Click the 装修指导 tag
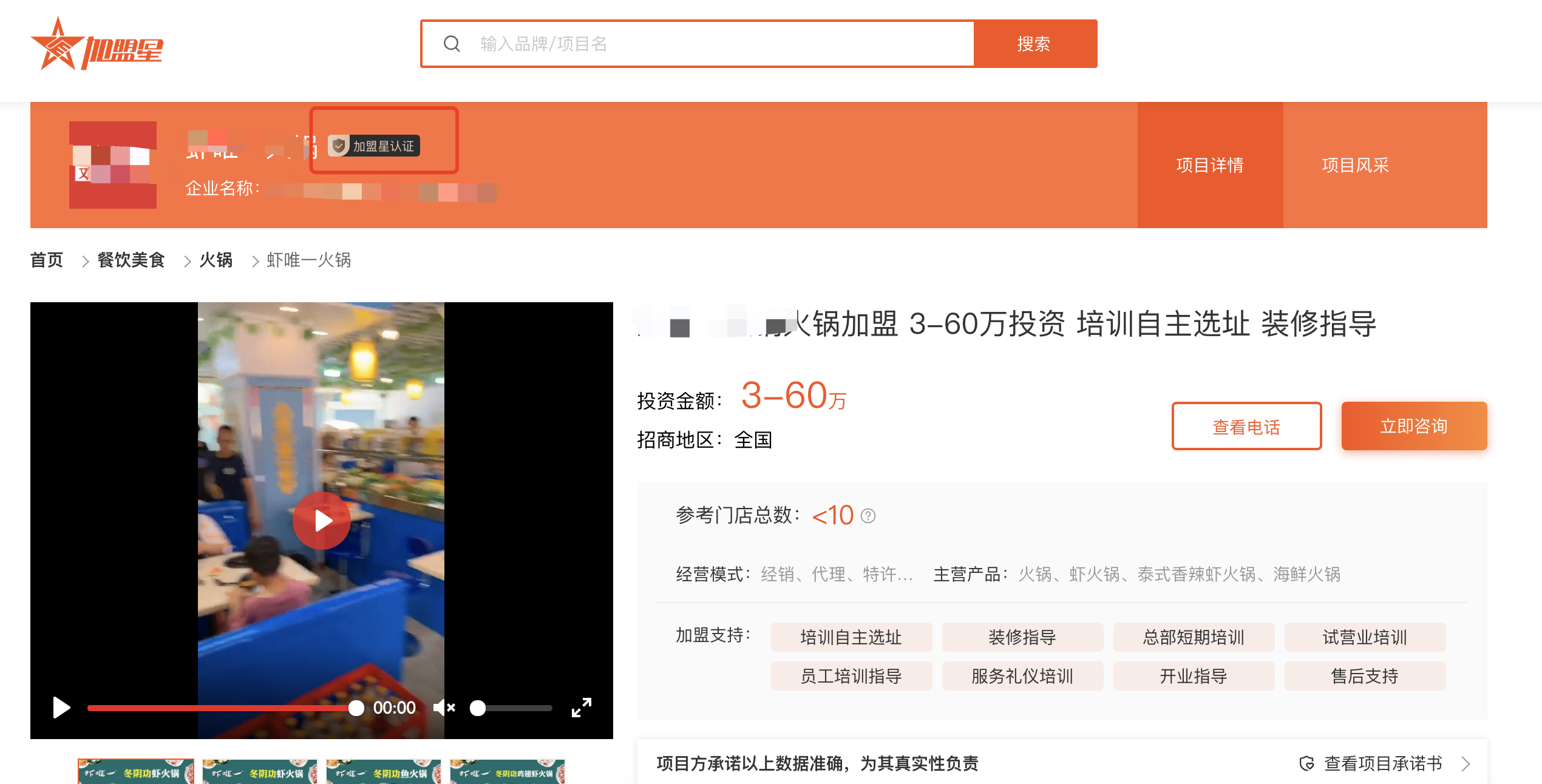 tap(1022, 637)
